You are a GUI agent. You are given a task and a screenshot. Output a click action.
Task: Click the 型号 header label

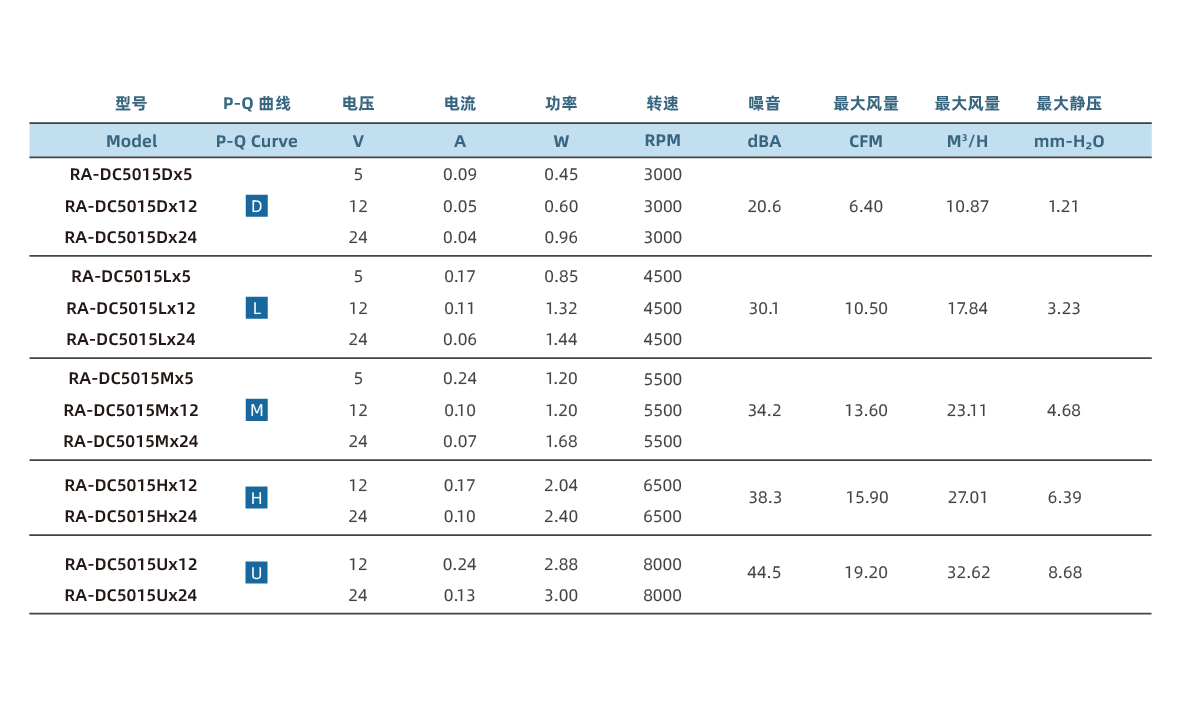131,103
